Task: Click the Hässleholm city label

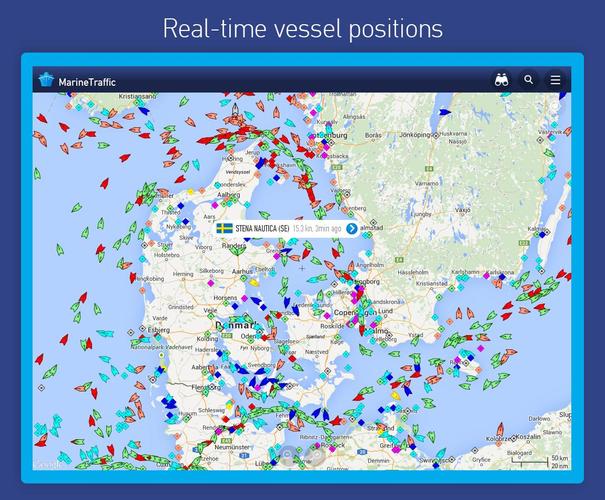Action: (x=413, y=272)
